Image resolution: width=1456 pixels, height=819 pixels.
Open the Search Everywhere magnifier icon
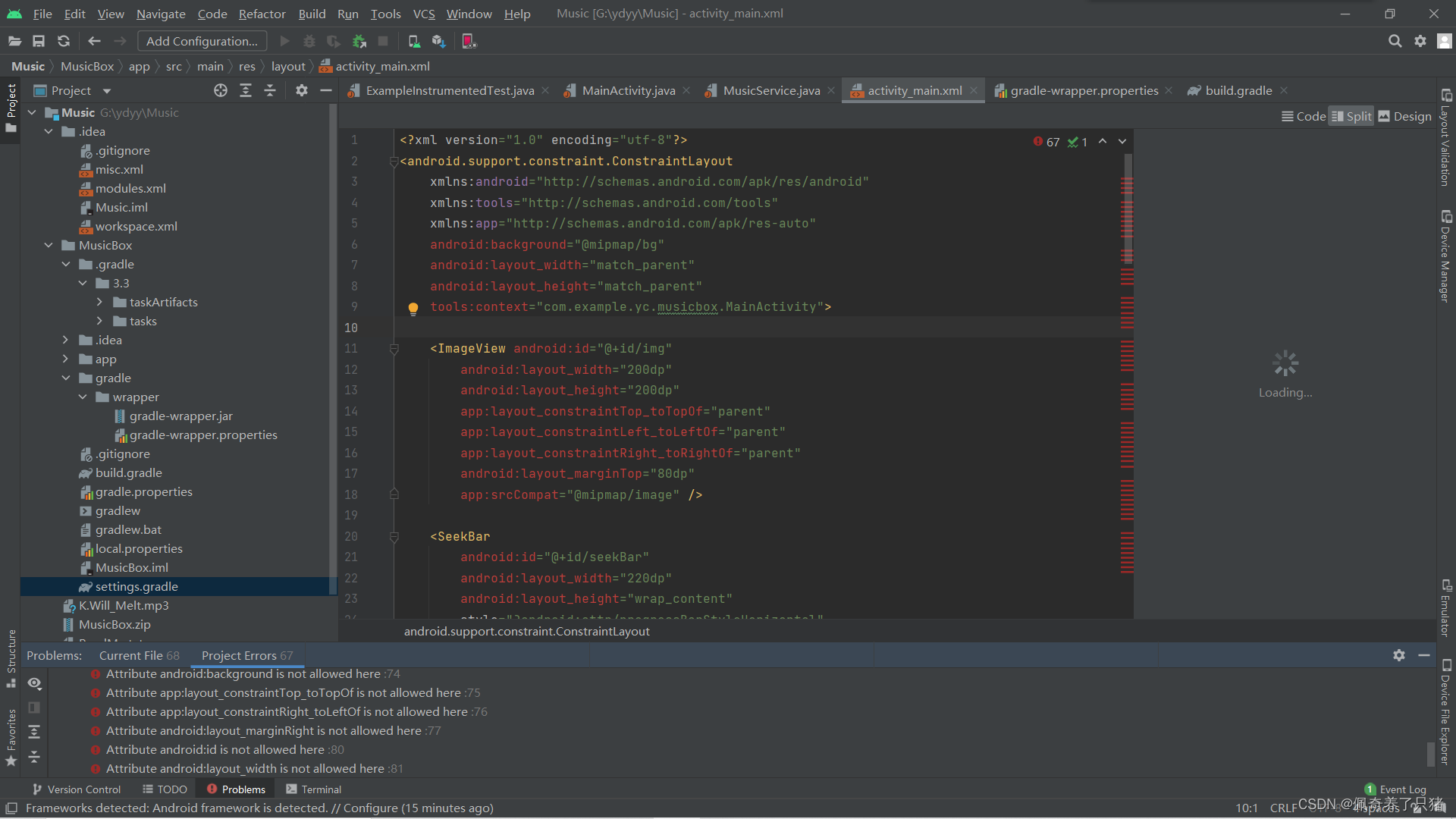[x=1395, y=41]
